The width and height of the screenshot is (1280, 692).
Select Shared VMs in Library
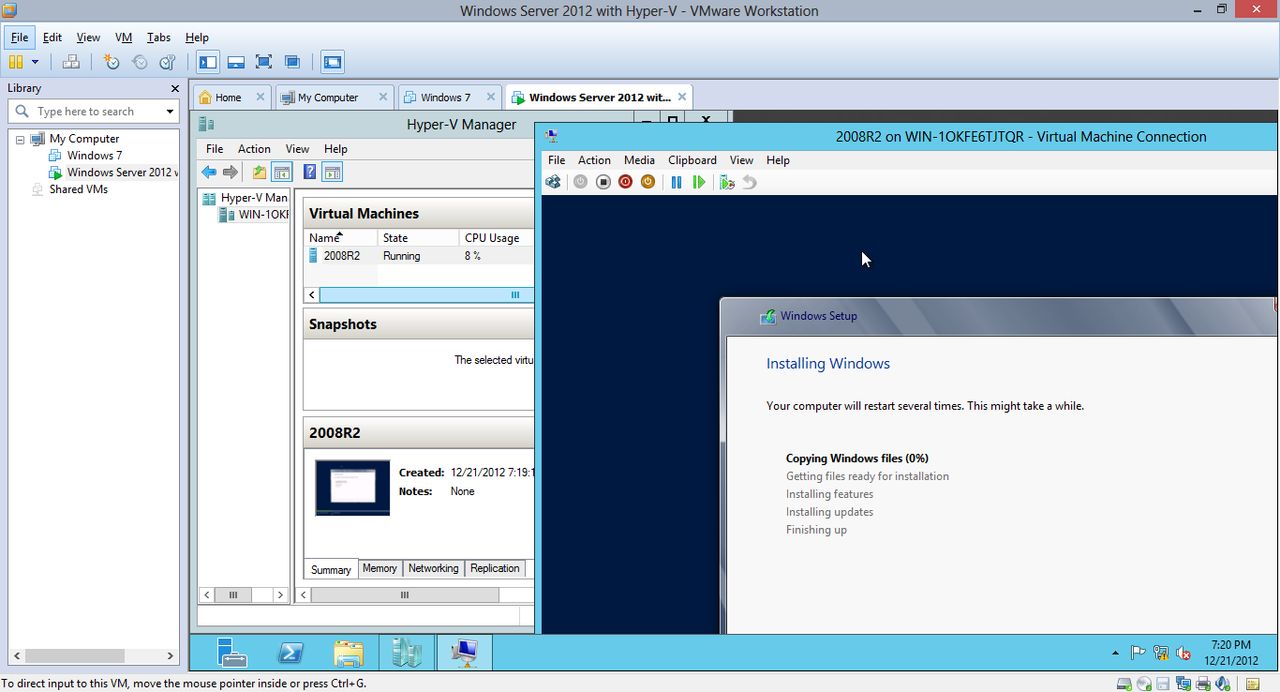pyautogui.click(x=78, y=189)
